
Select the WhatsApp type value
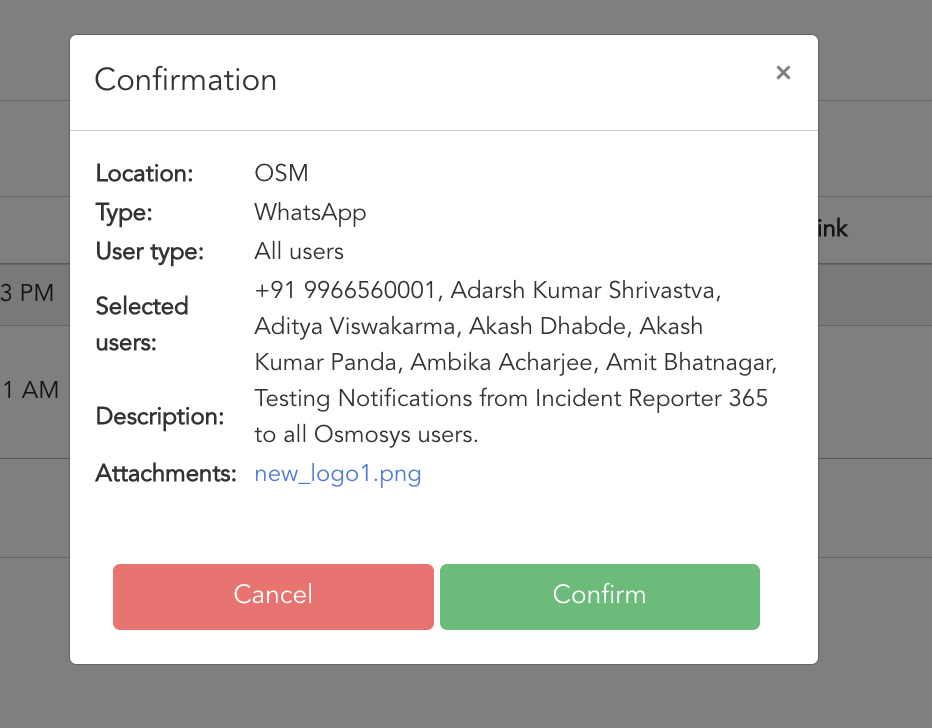pyautogui.click(x=310, y=212)
